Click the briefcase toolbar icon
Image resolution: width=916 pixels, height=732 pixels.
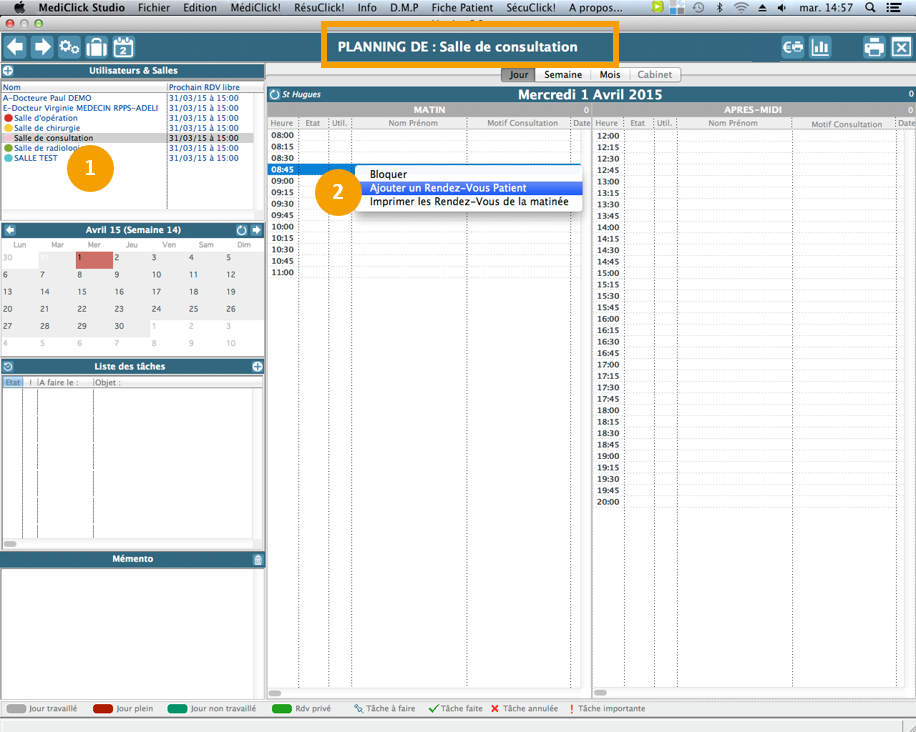tap(96, 47)
